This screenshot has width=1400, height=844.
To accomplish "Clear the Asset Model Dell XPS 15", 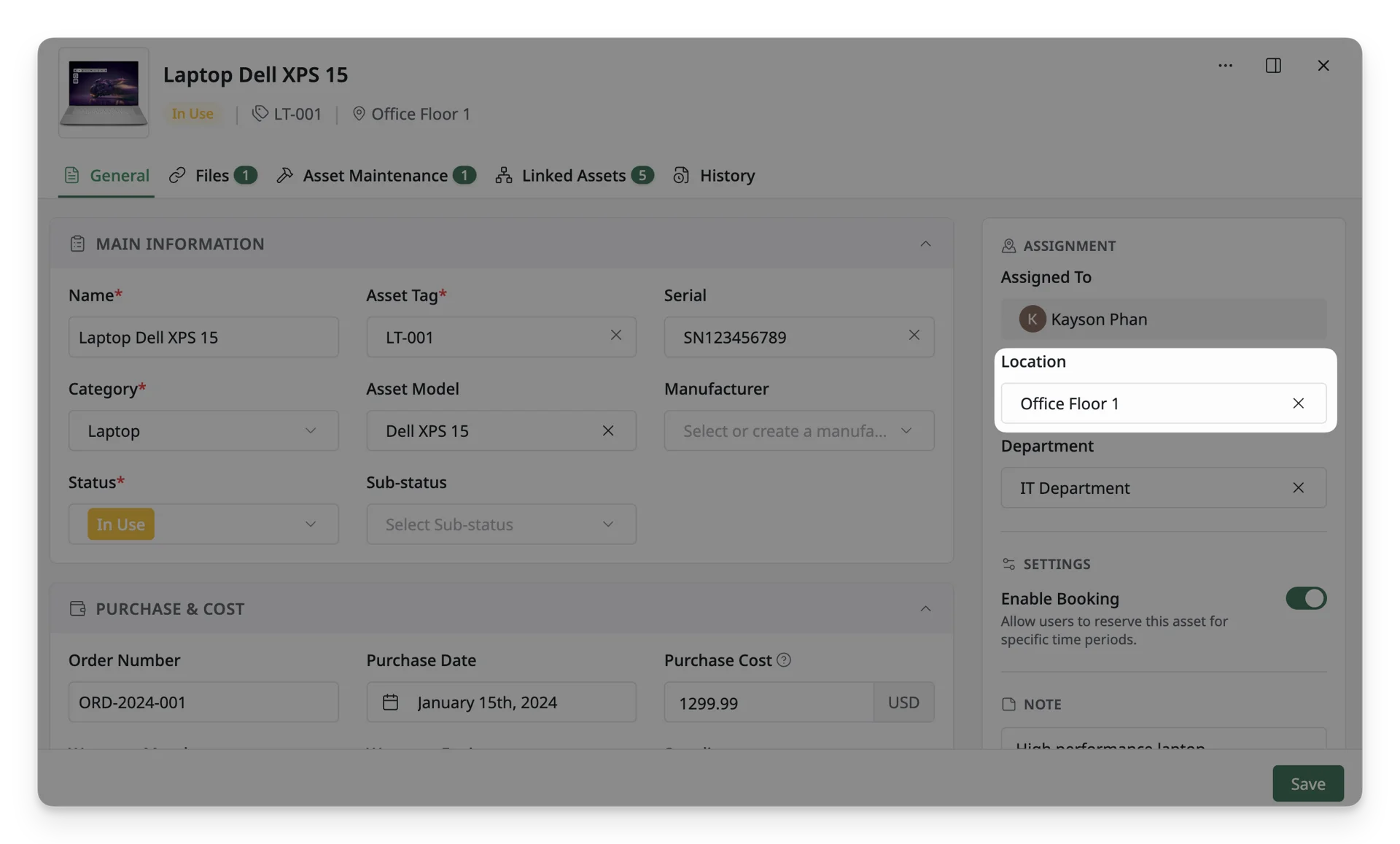I will pos(608,430).
